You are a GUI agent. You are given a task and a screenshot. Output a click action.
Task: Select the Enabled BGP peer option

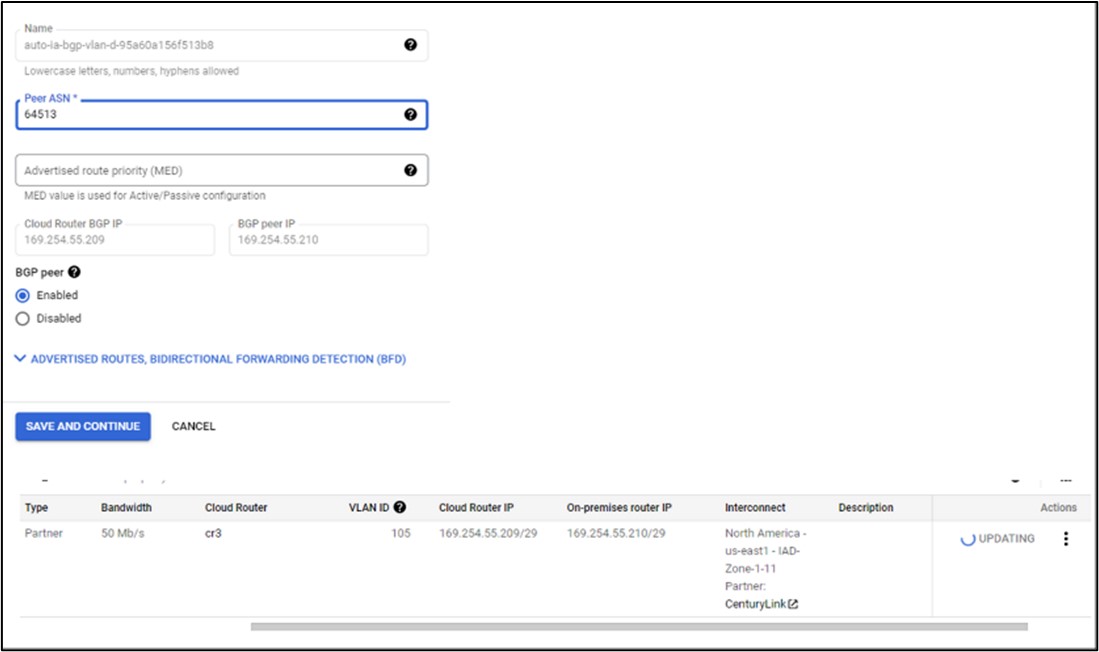[23, 295]
